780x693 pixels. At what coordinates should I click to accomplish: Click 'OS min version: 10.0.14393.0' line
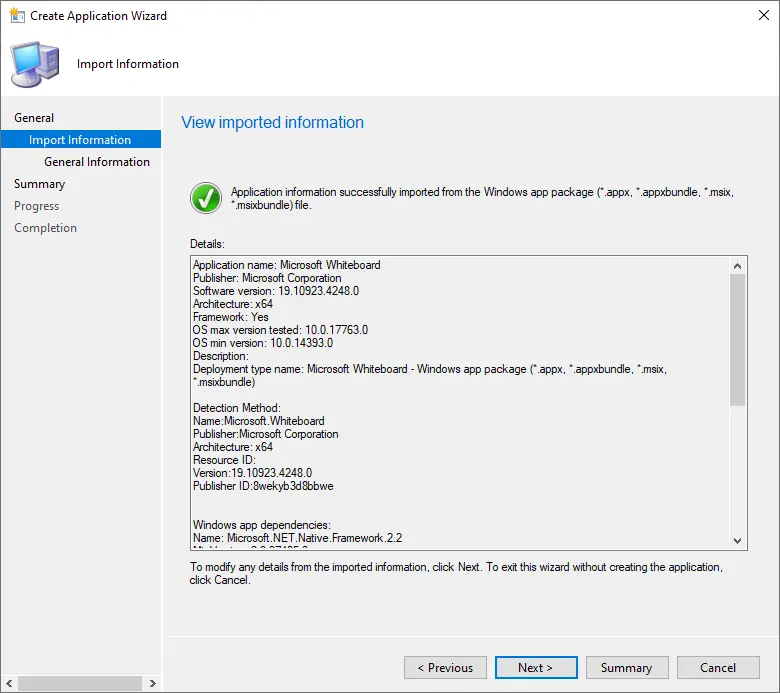click(263, 343)
